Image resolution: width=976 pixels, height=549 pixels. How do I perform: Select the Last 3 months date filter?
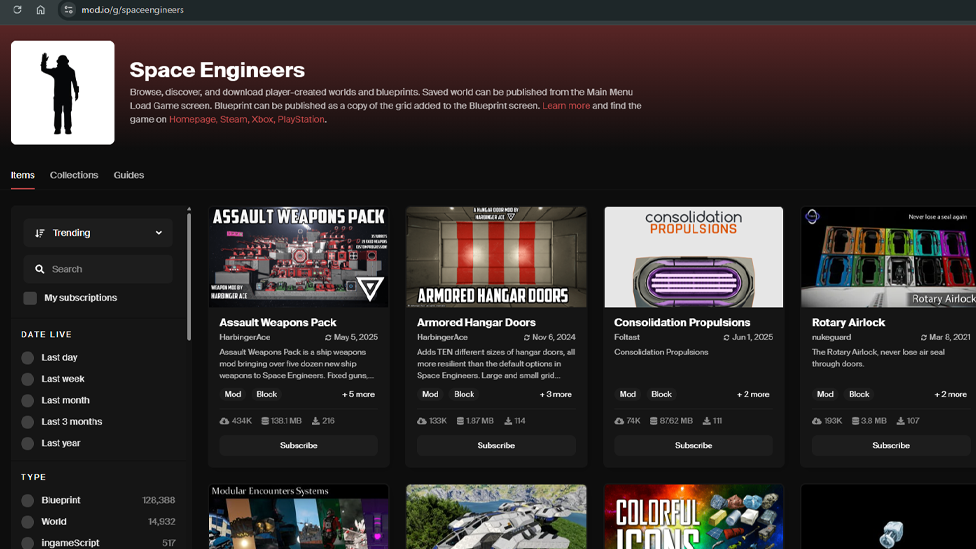click(27, 422)
